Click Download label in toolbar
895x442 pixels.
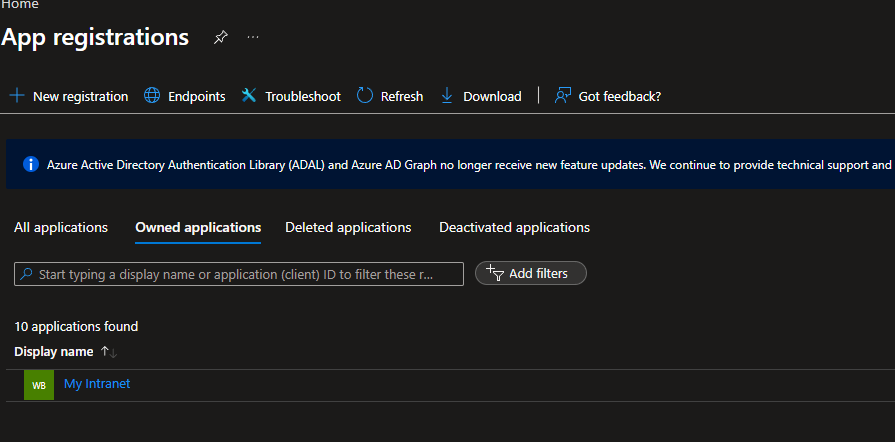click(492, 97)
